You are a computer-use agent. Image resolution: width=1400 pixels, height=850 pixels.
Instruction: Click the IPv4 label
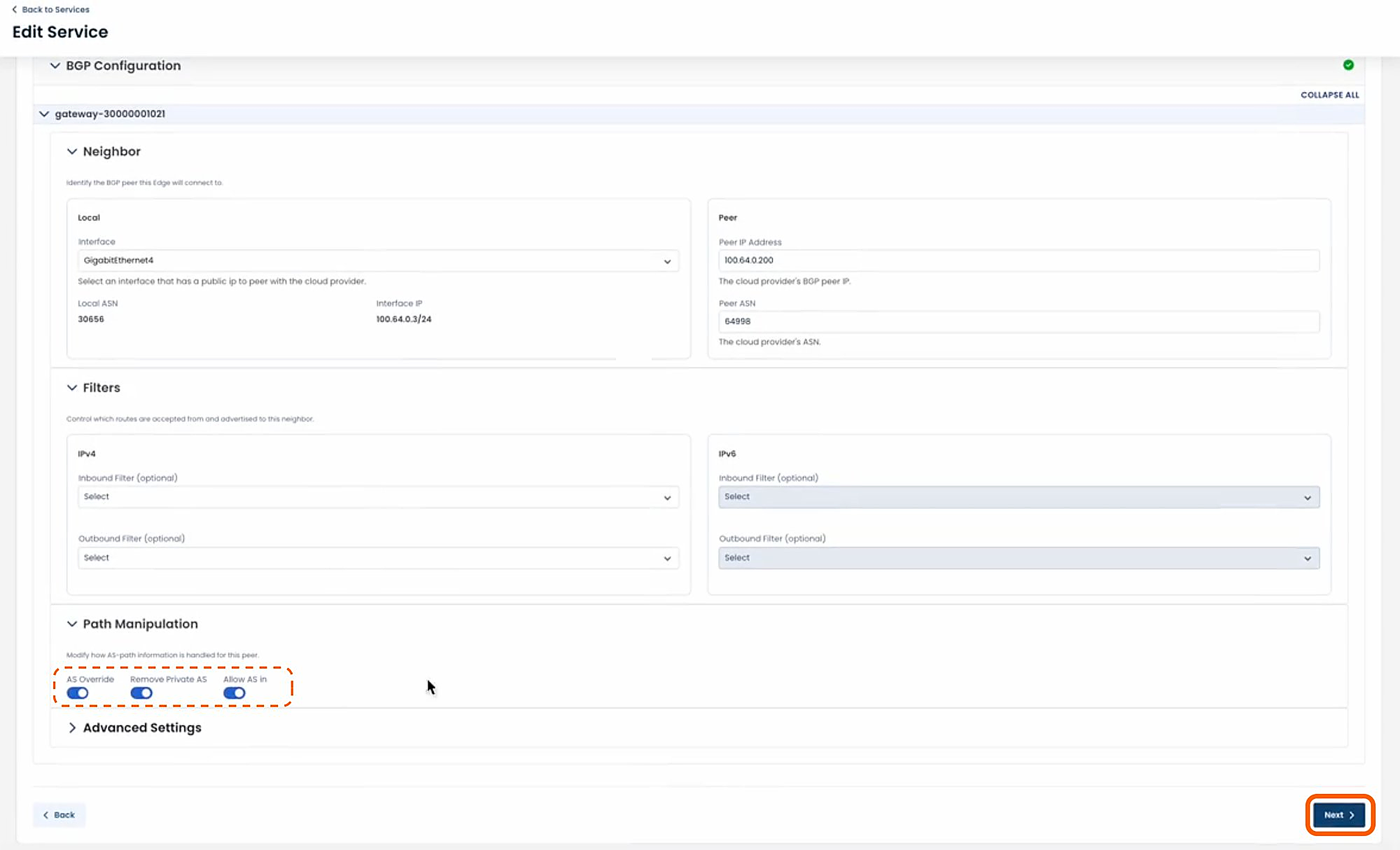coord(86,454)
